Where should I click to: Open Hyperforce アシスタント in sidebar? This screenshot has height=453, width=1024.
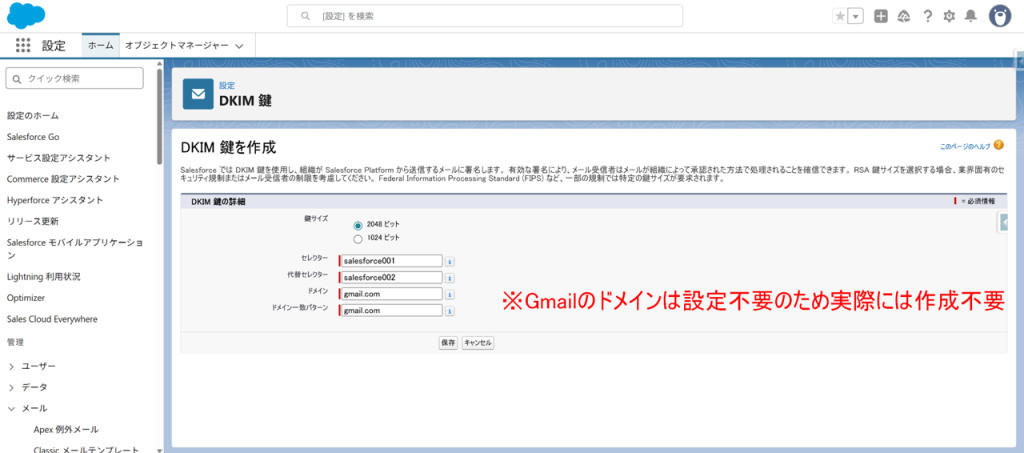[55, 200]
